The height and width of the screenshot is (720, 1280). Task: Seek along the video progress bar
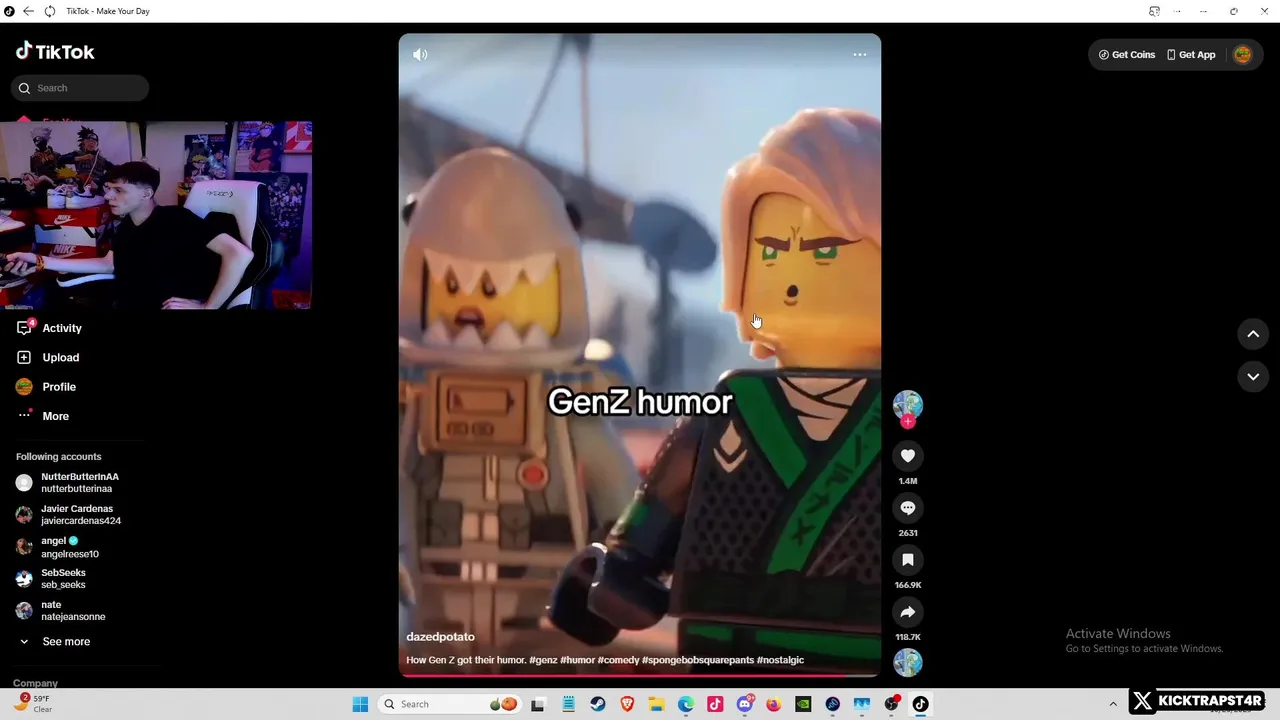(640, 675)
